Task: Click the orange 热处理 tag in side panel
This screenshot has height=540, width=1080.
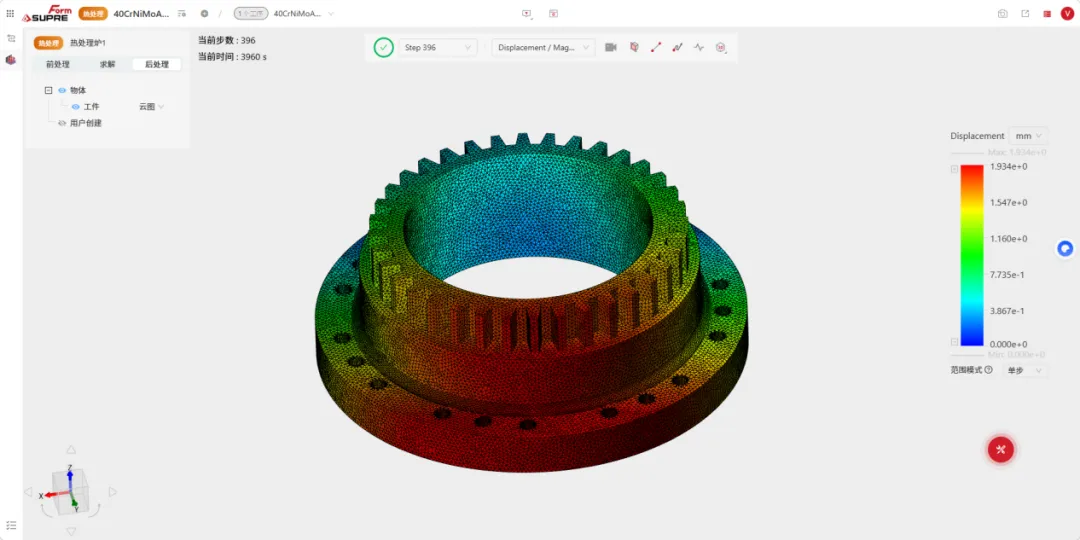Action: (x=48, y=43)
